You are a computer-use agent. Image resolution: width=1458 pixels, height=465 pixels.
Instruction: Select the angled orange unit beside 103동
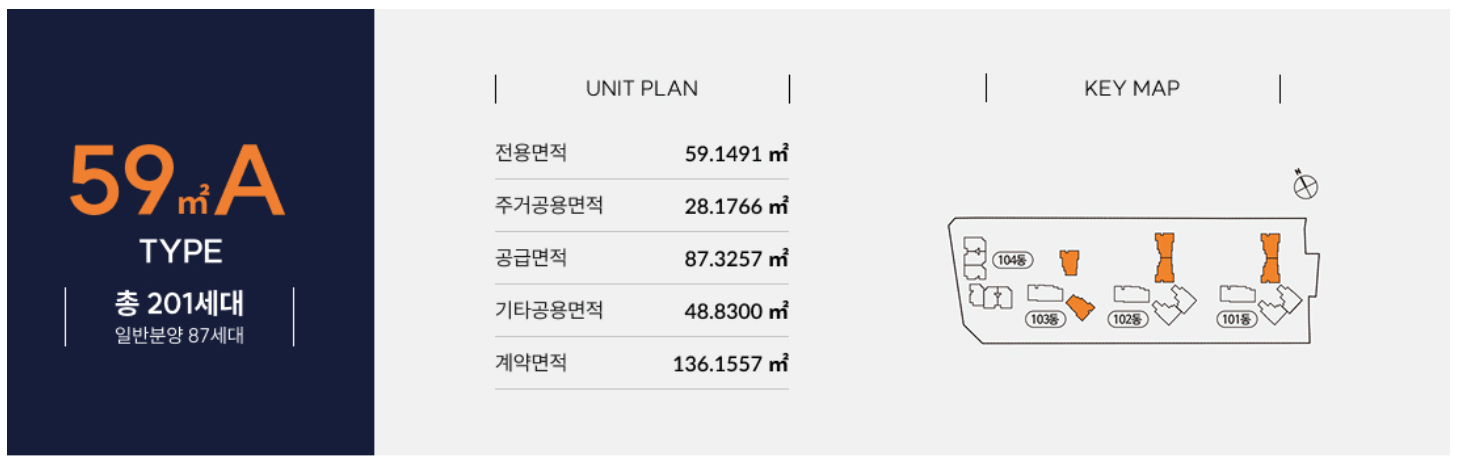pyautogui.click(x=1080, y=307)
